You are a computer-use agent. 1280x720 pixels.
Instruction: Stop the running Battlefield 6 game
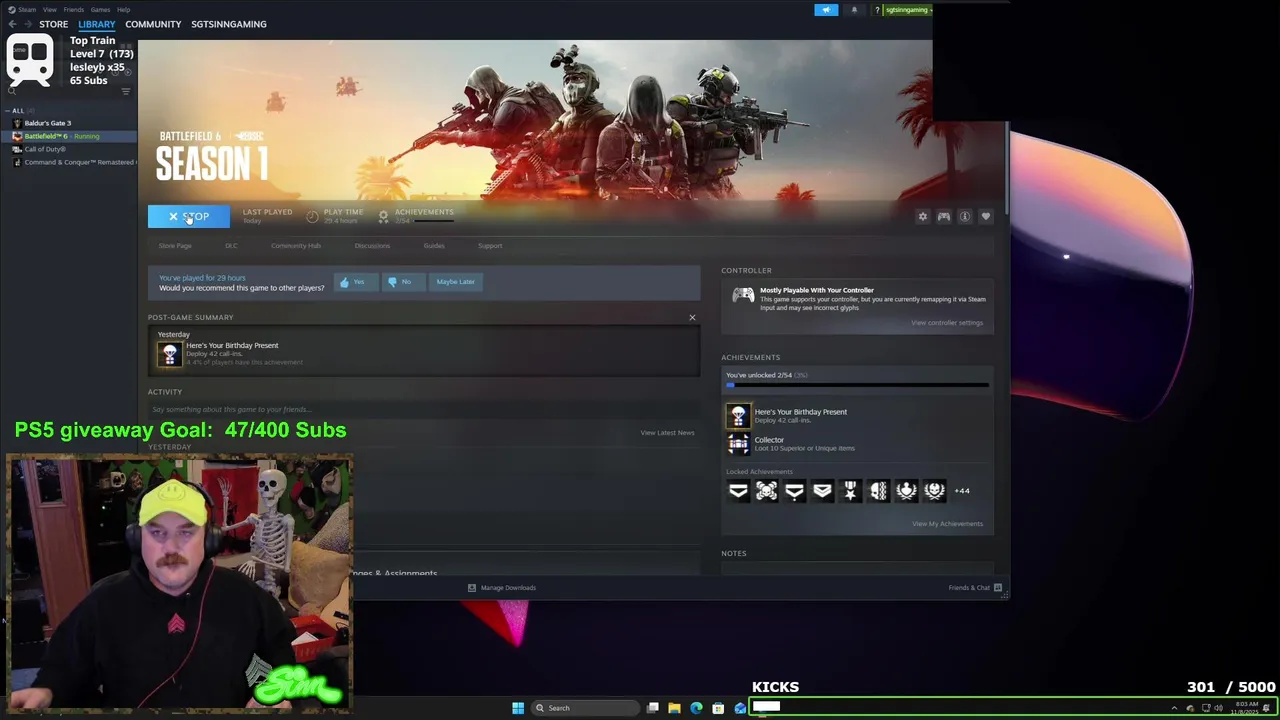tap(189, 216)
